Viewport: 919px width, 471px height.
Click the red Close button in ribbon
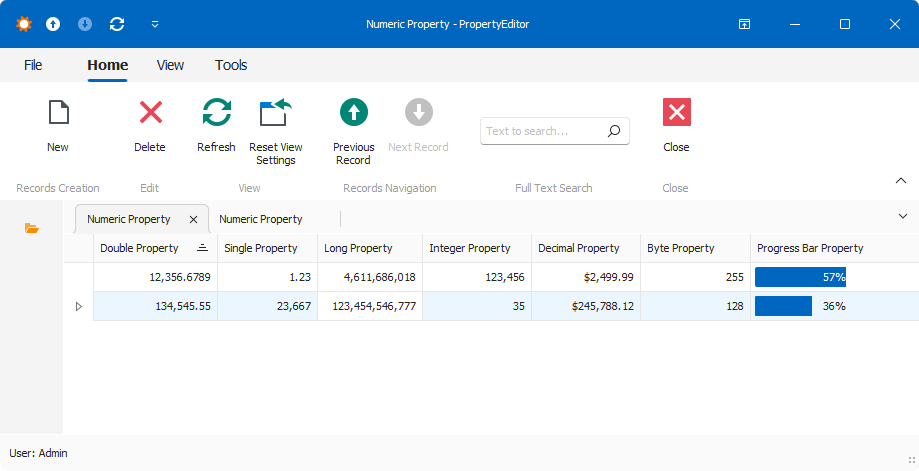click(x=676, y=125)
